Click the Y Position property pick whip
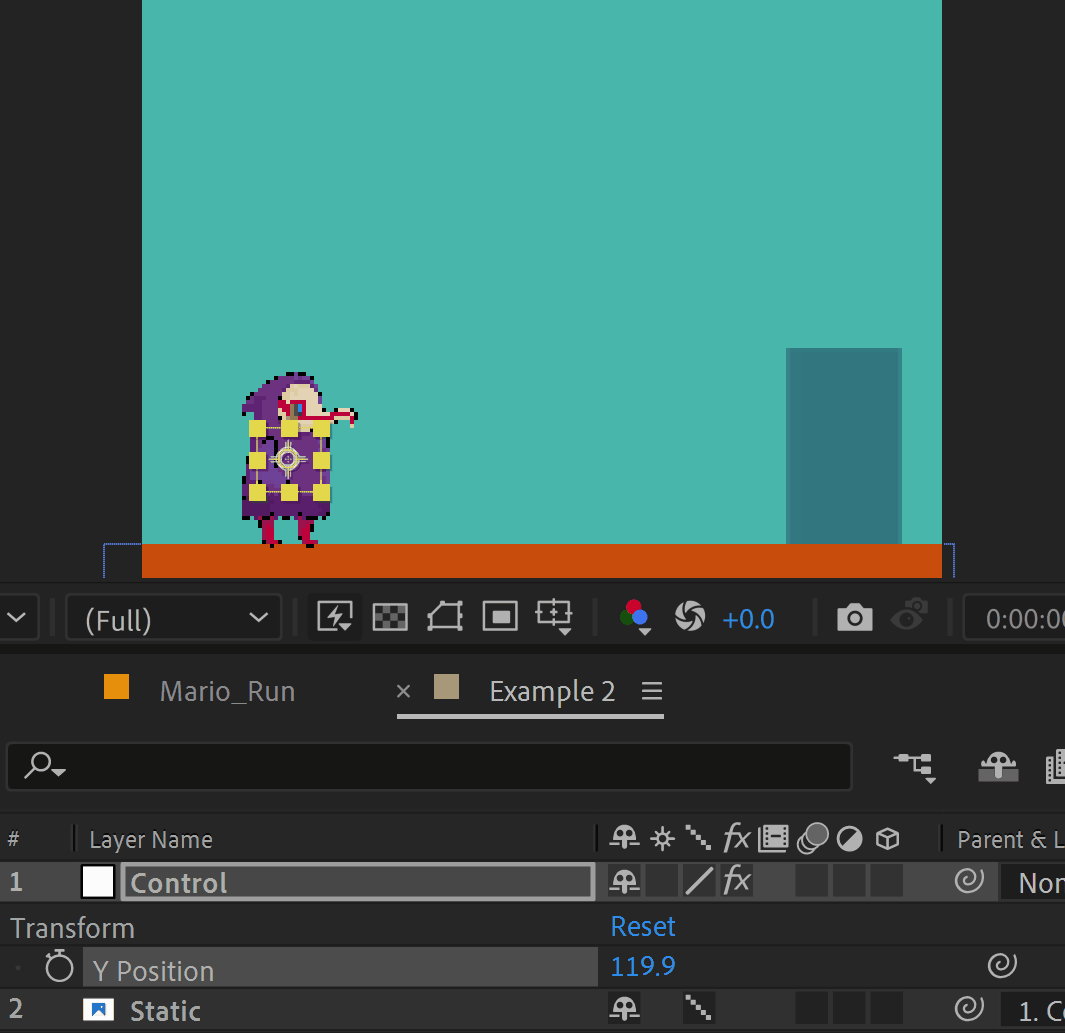The image size is (1065, 1033). click(x=1002, y=965)
